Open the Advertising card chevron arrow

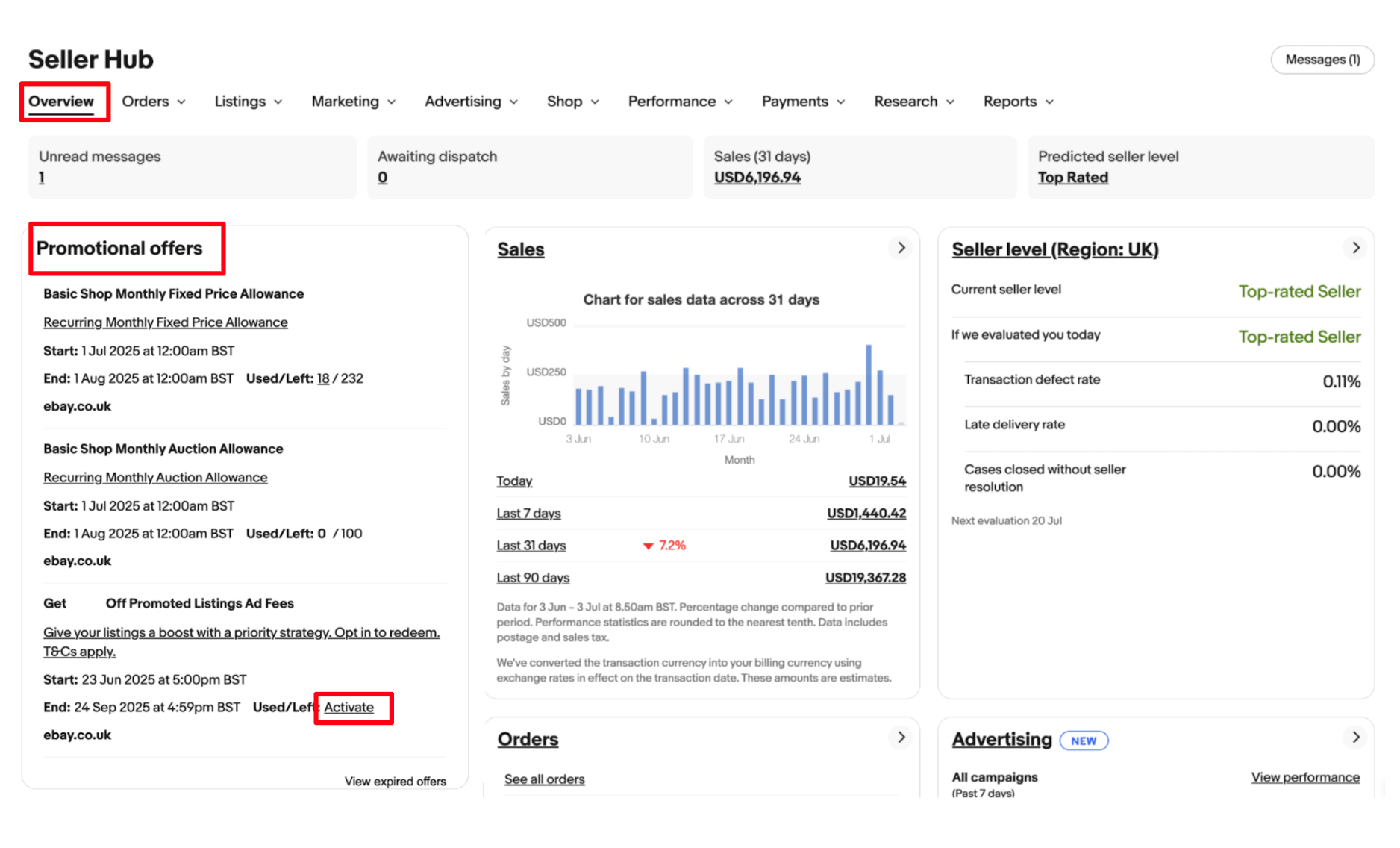[x=1355, y=738]
